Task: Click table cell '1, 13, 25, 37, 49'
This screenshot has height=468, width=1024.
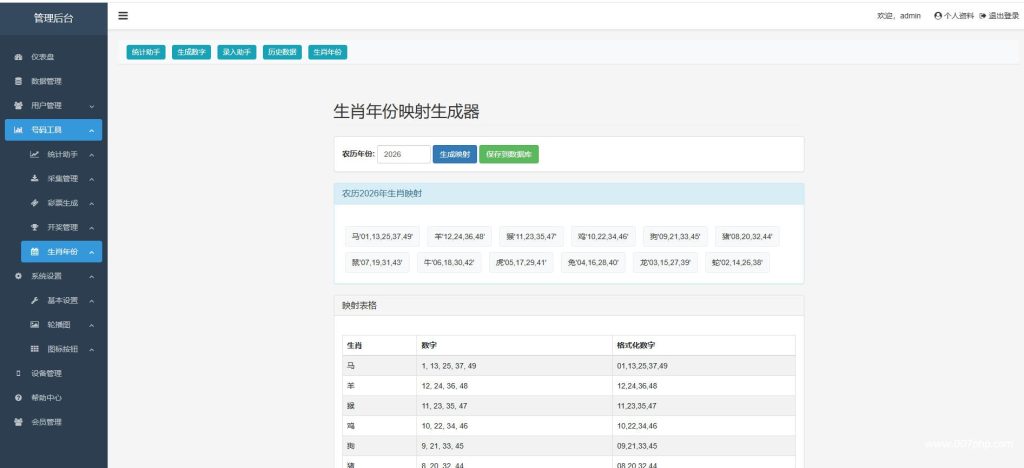Action: pyautogui.click(x=515, y=366)
